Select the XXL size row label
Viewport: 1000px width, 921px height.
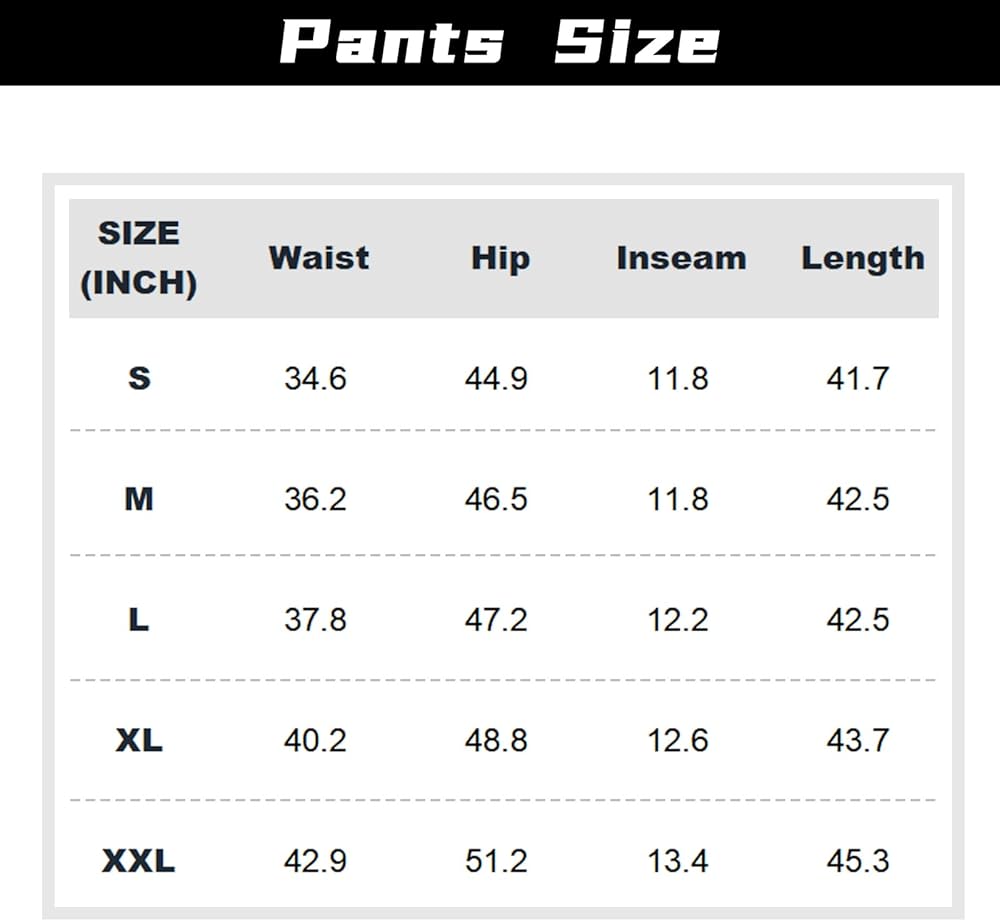pos(139,861)
